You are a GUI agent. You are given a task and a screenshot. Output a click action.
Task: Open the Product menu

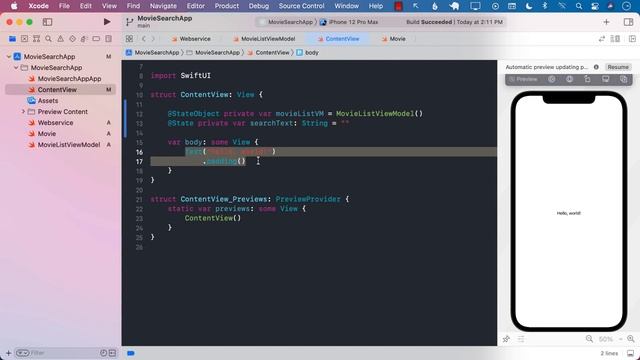[227, 6]
